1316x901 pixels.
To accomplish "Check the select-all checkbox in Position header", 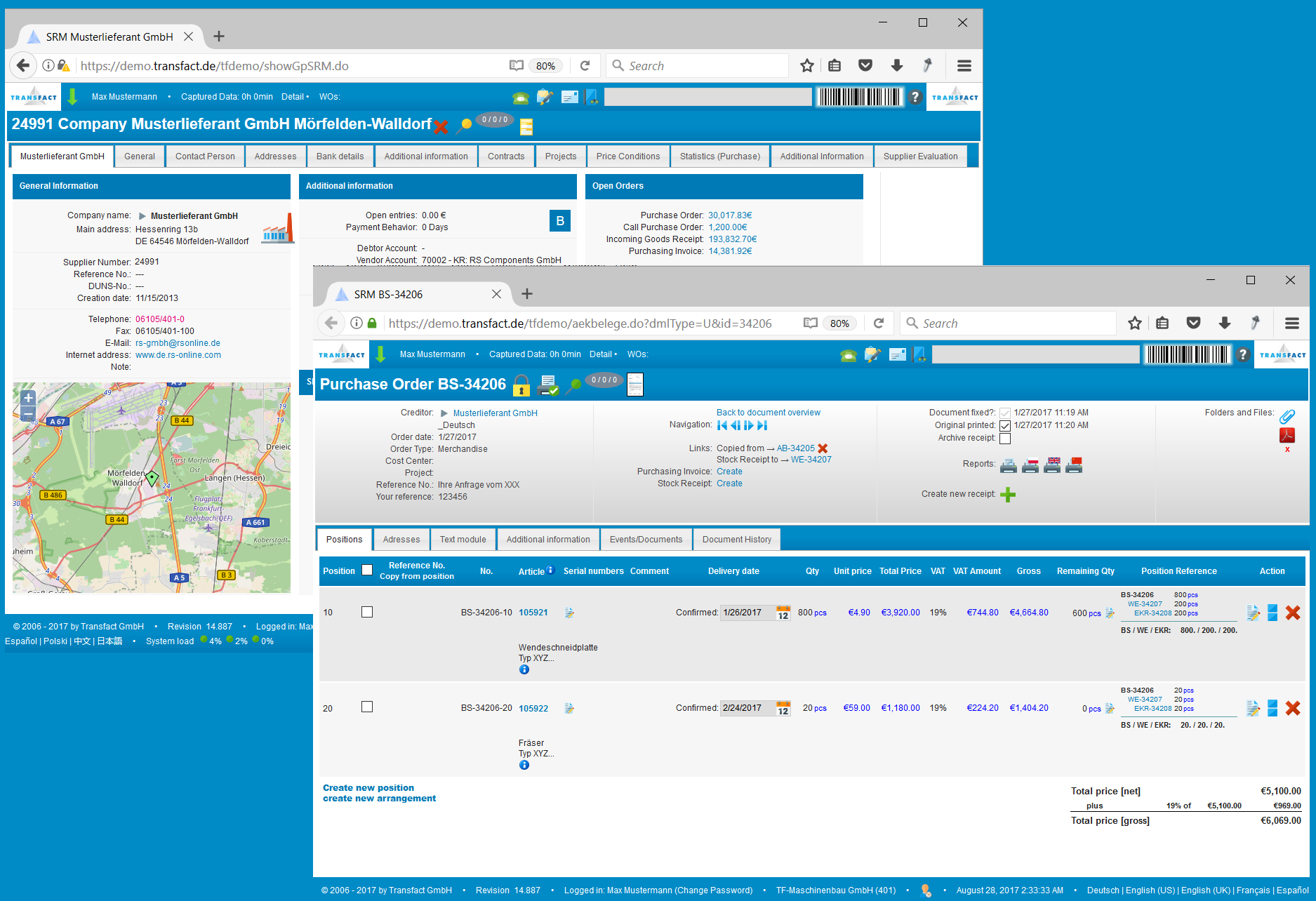I will pyautogui.click(x=367, y=570).
